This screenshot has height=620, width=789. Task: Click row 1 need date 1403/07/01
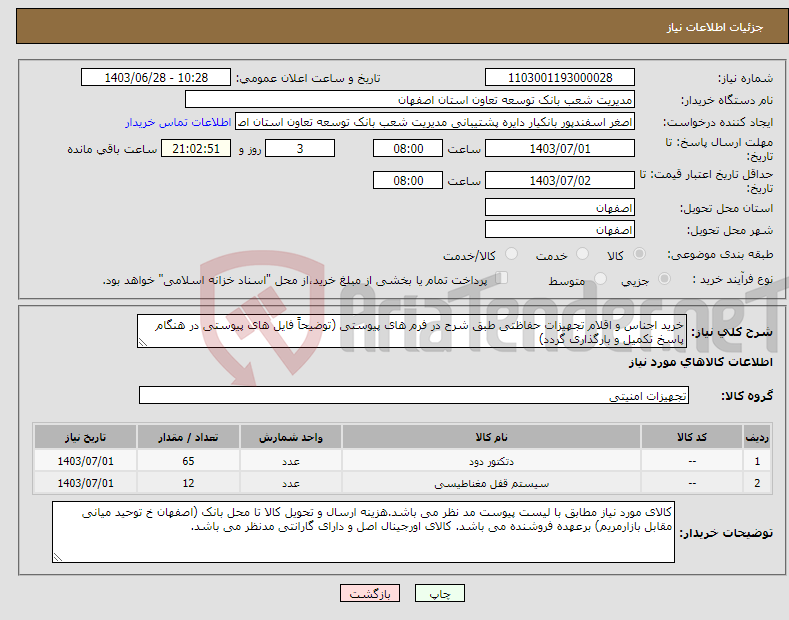coord(86,461)
